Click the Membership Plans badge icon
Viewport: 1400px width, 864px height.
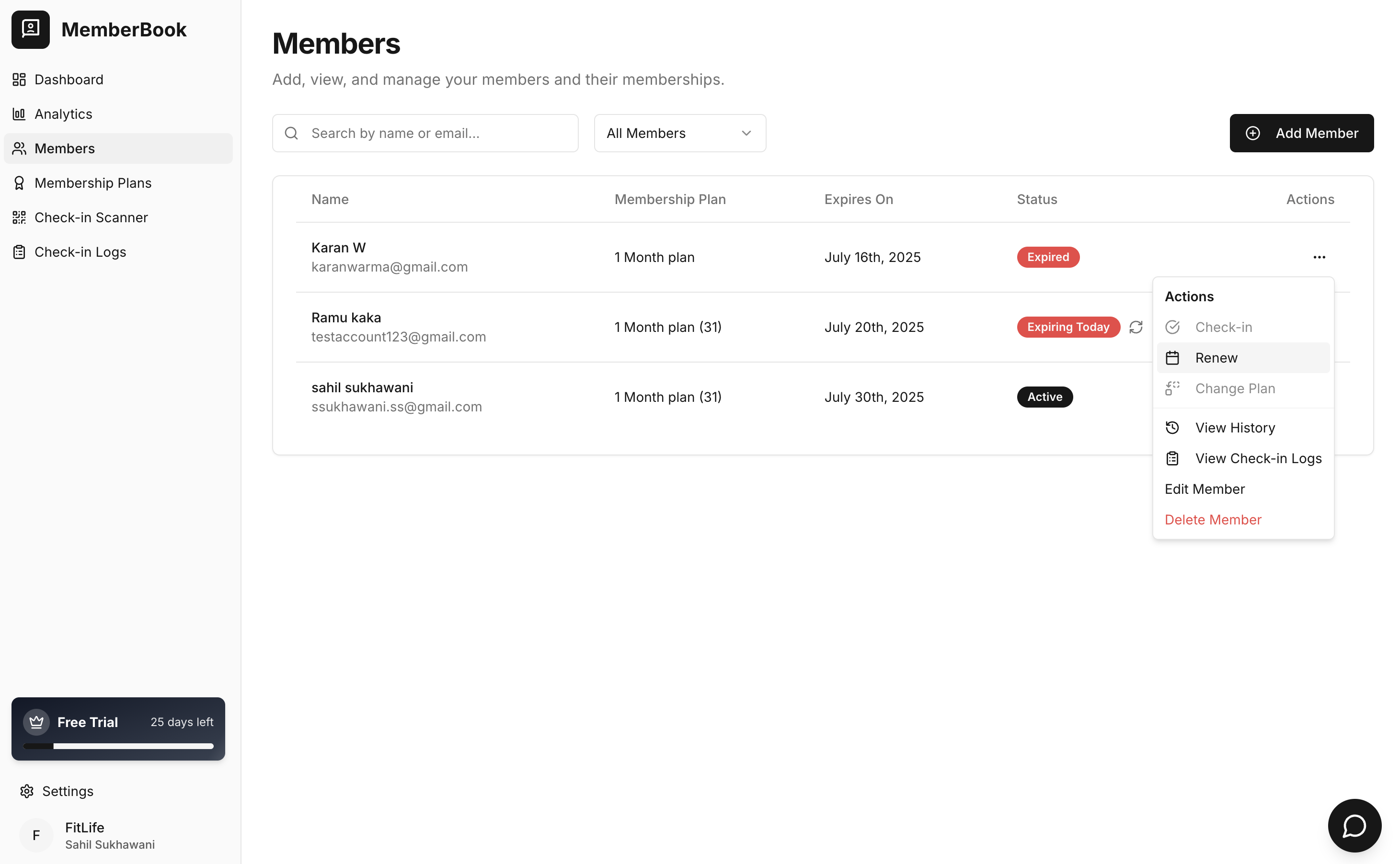coord(20,183)
